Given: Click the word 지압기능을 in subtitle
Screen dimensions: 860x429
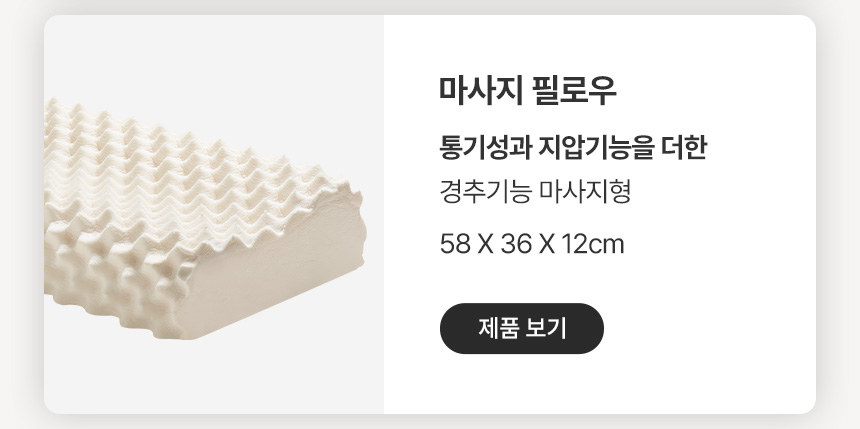Looking at the screenshot, I should tap(595, 147).
